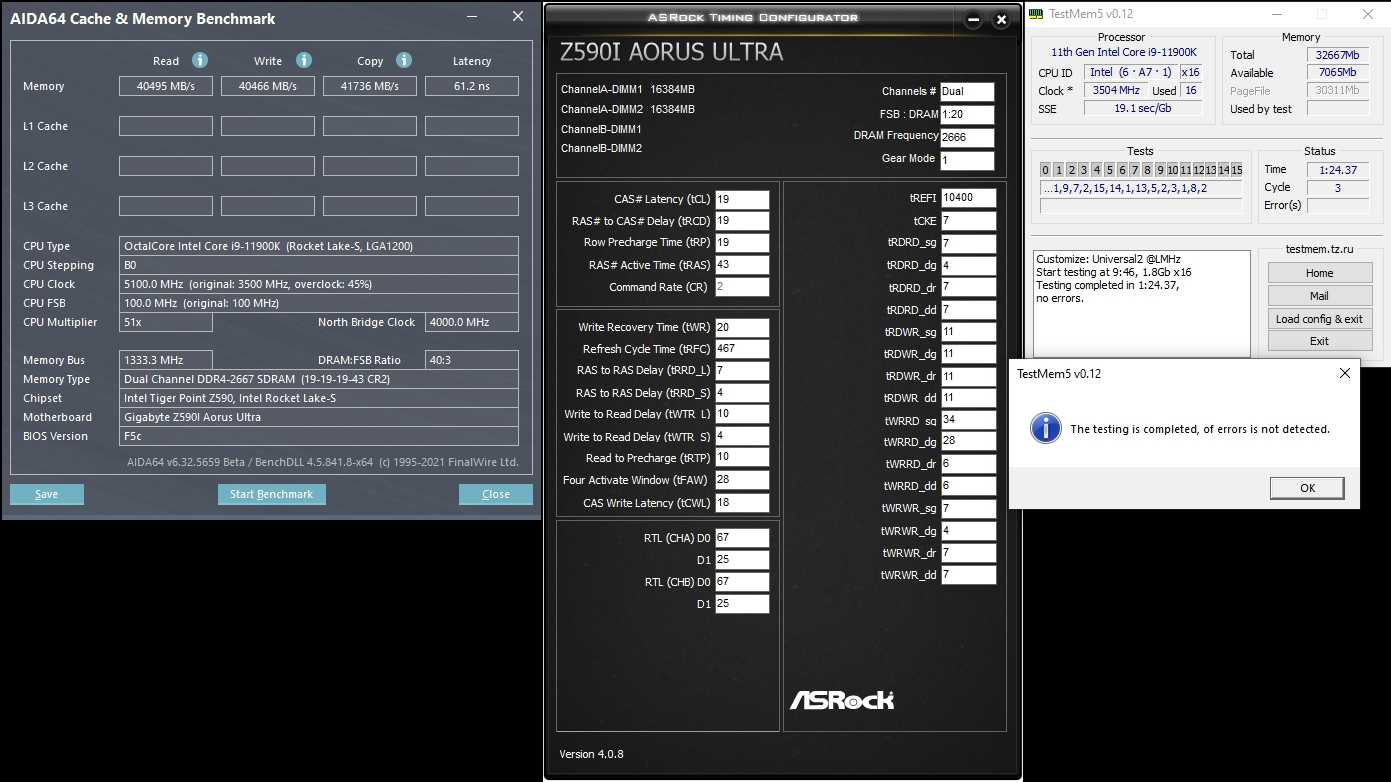Click the Mail button in TestMem5
The height and width of the screenshot is (782, 1391).
[x=1319, y=296]
